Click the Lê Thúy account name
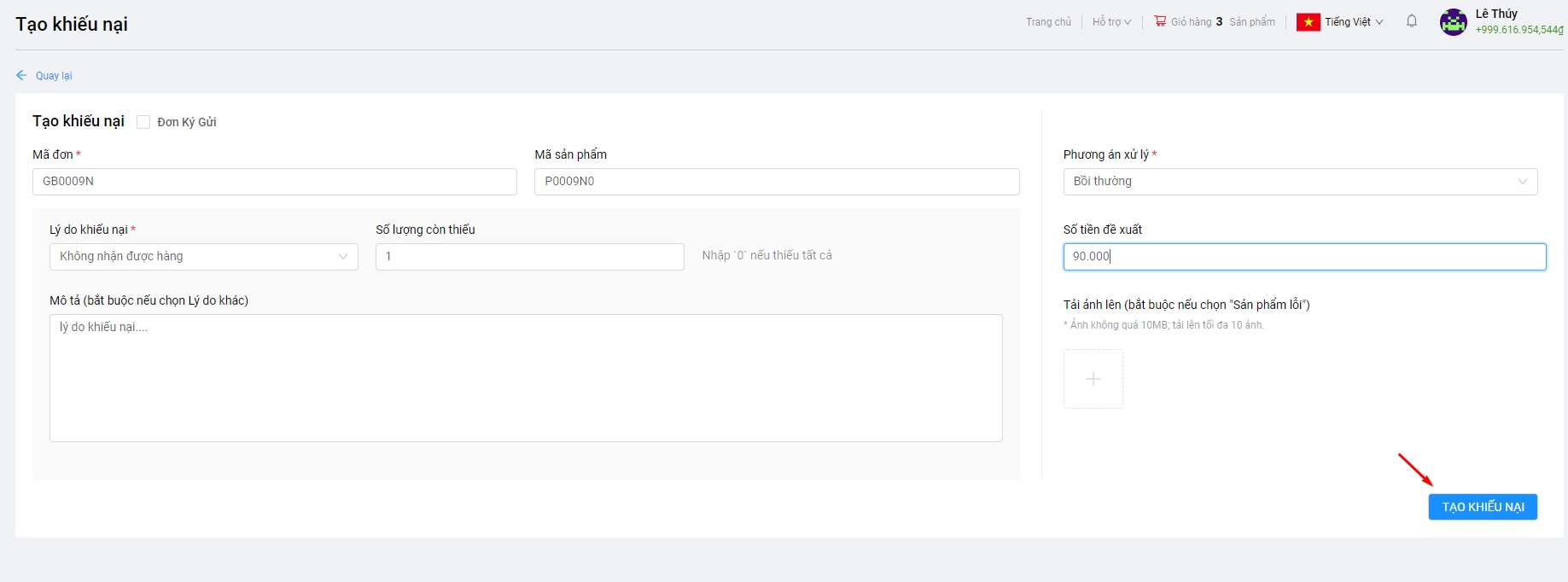This screenshot has height=582, width=1568. tap(1496, 14)
